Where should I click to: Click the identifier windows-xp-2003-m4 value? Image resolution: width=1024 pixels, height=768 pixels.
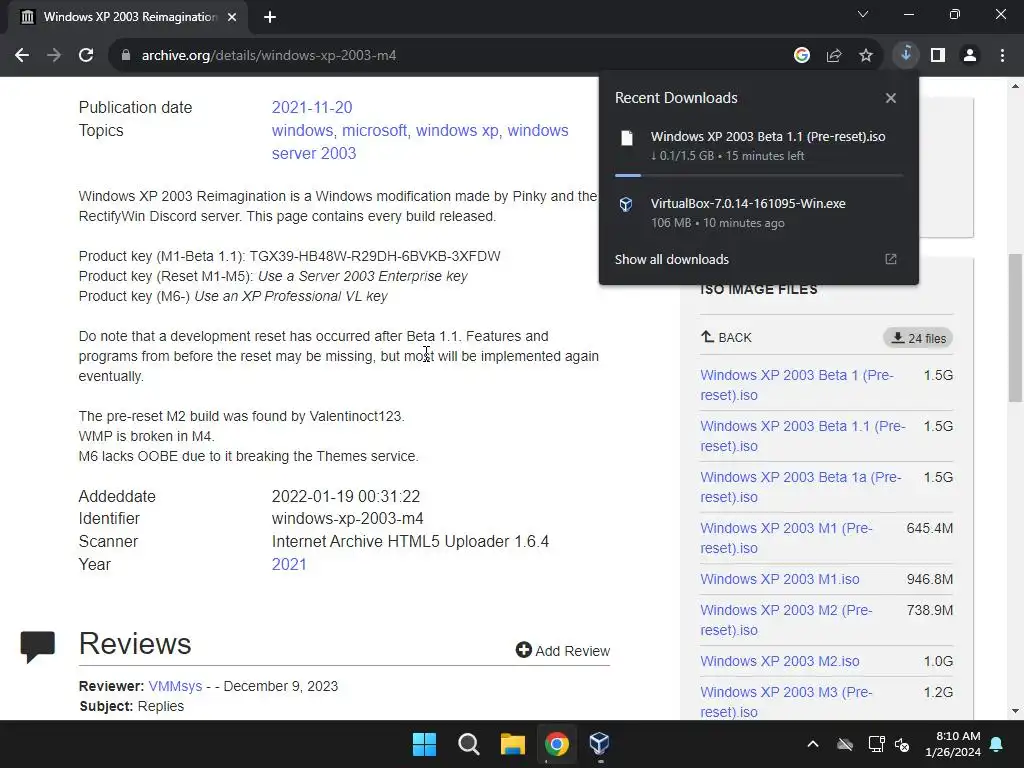tap(347, 519)
